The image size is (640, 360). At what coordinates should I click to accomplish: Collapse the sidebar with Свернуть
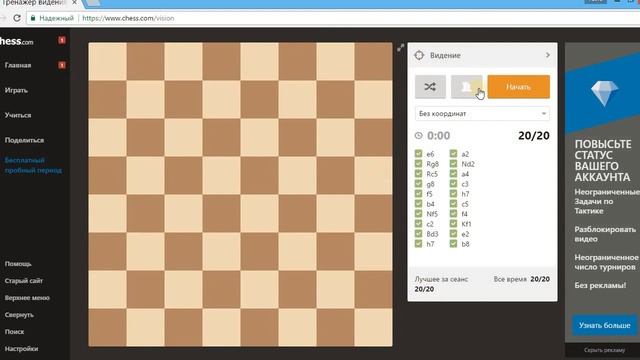[x=19, y=315]
